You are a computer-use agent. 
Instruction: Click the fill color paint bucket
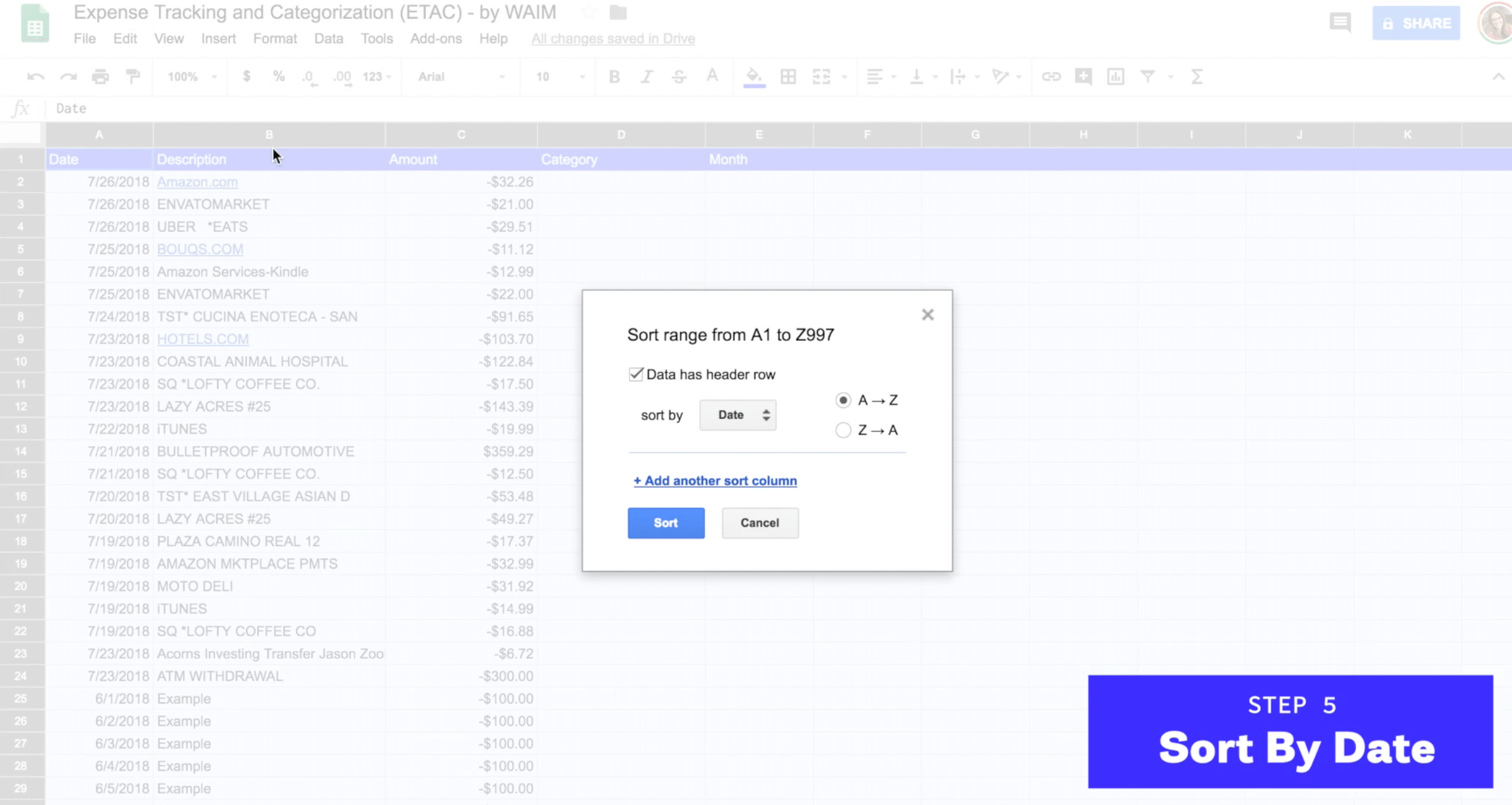(x=754, y=77)
